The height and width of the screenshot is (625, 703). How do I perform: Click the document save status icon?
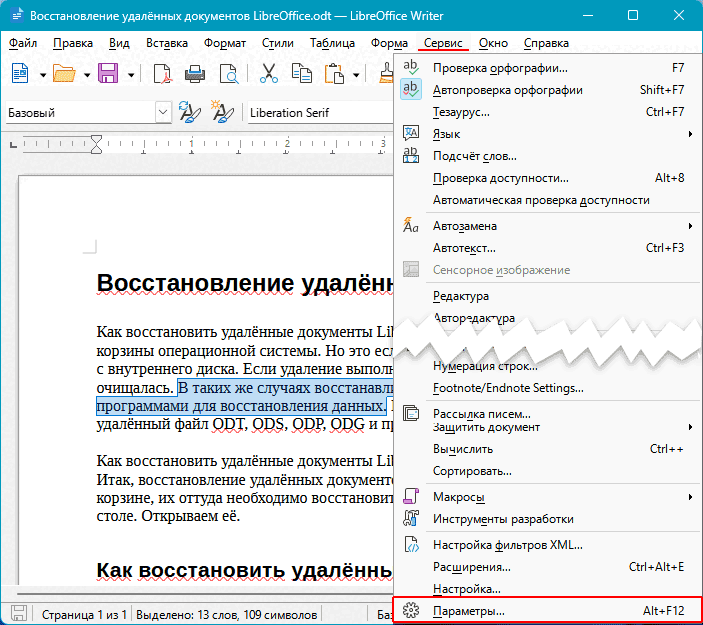[18, 613]
